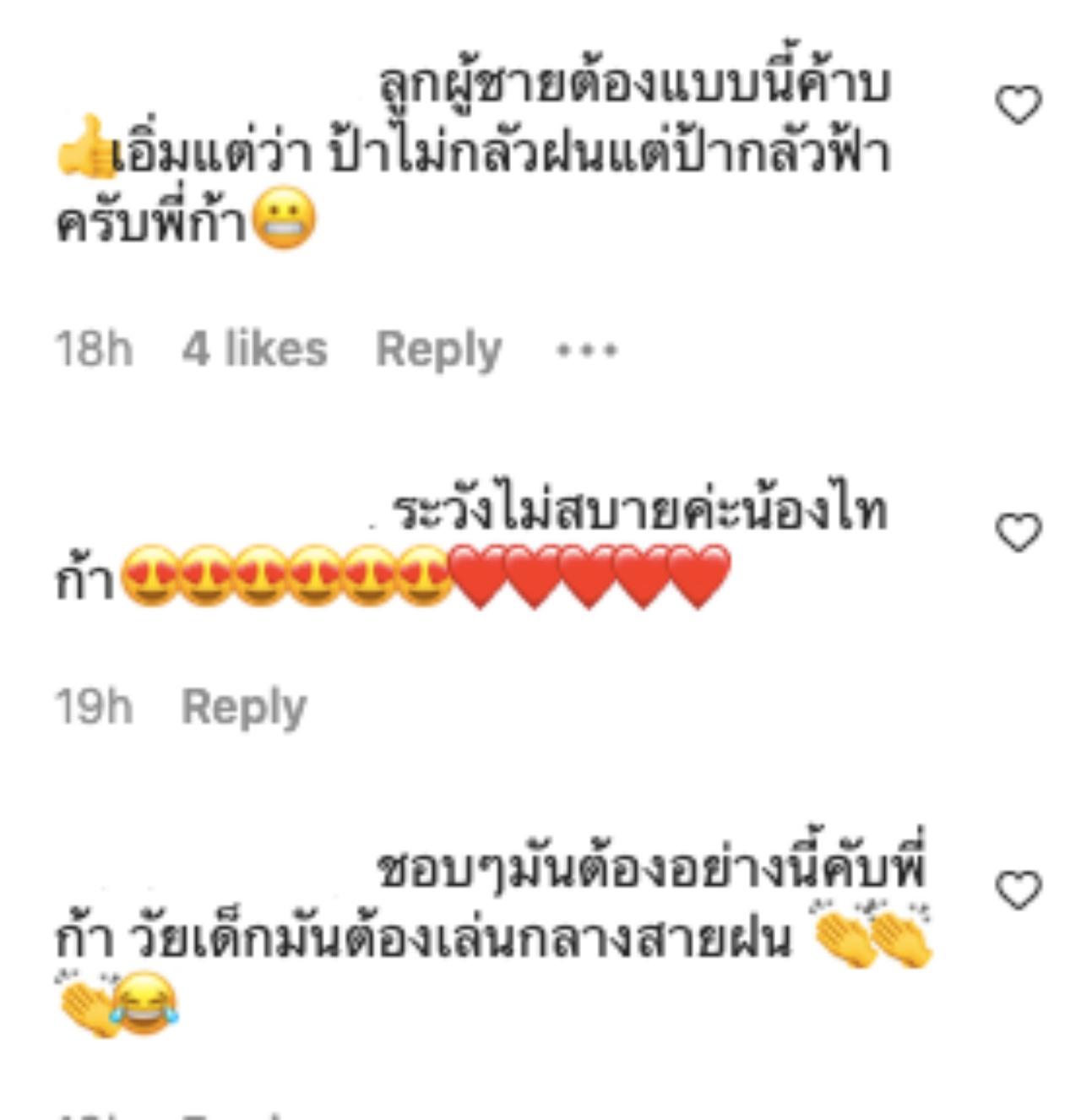Reply to the 19h comment
This screenshot has height=1120, width=1081.
click(244, 707)
